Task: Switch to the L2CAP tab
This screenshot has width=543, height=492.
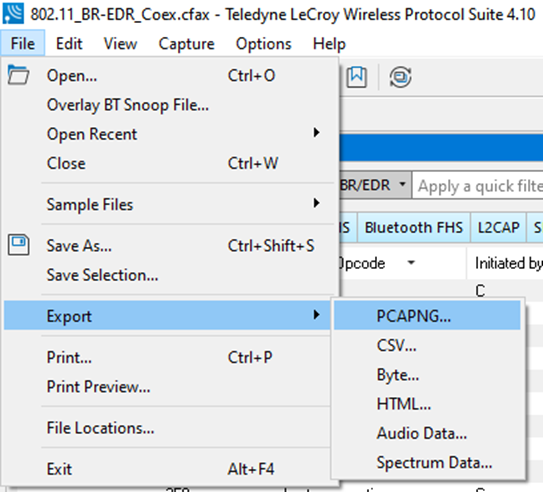Action: tap(498, 227)
